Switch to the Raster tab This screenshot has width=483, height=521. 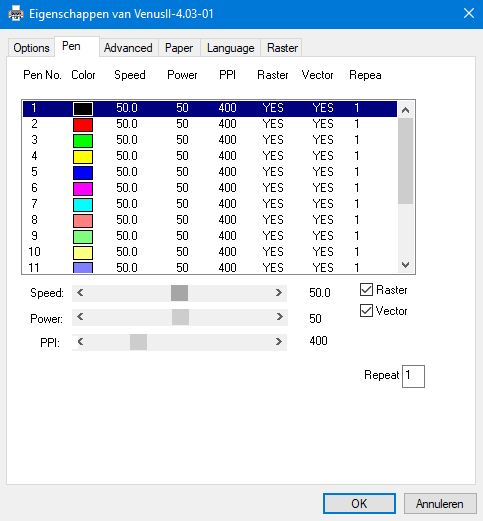coord(282,48)
